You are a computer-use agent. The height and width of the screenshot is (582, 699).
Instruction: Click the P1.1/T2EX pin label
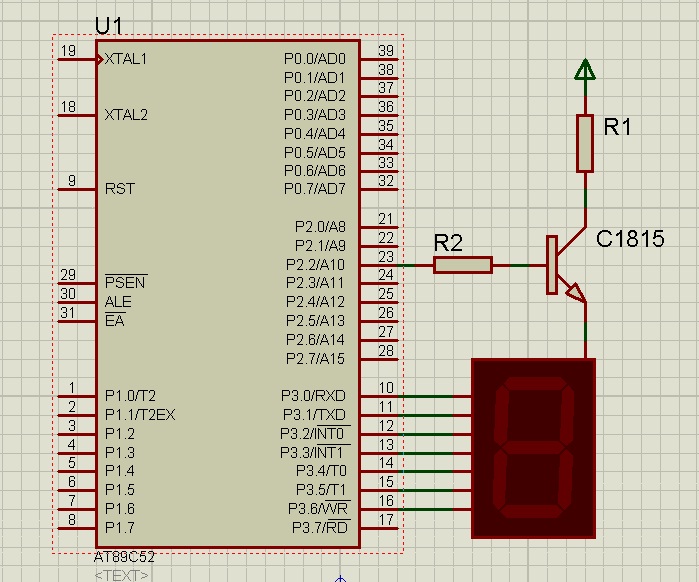[140, 415]
